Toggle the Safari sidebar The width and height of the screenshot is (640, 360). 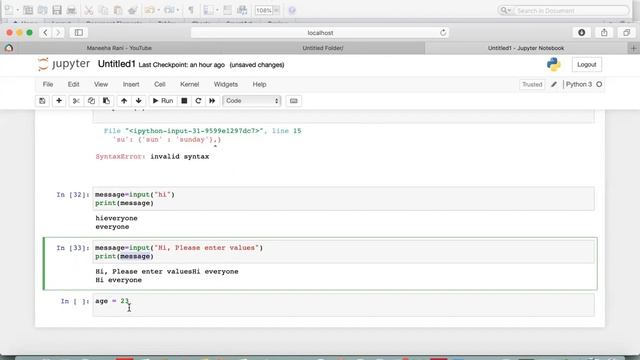point(78,33)
